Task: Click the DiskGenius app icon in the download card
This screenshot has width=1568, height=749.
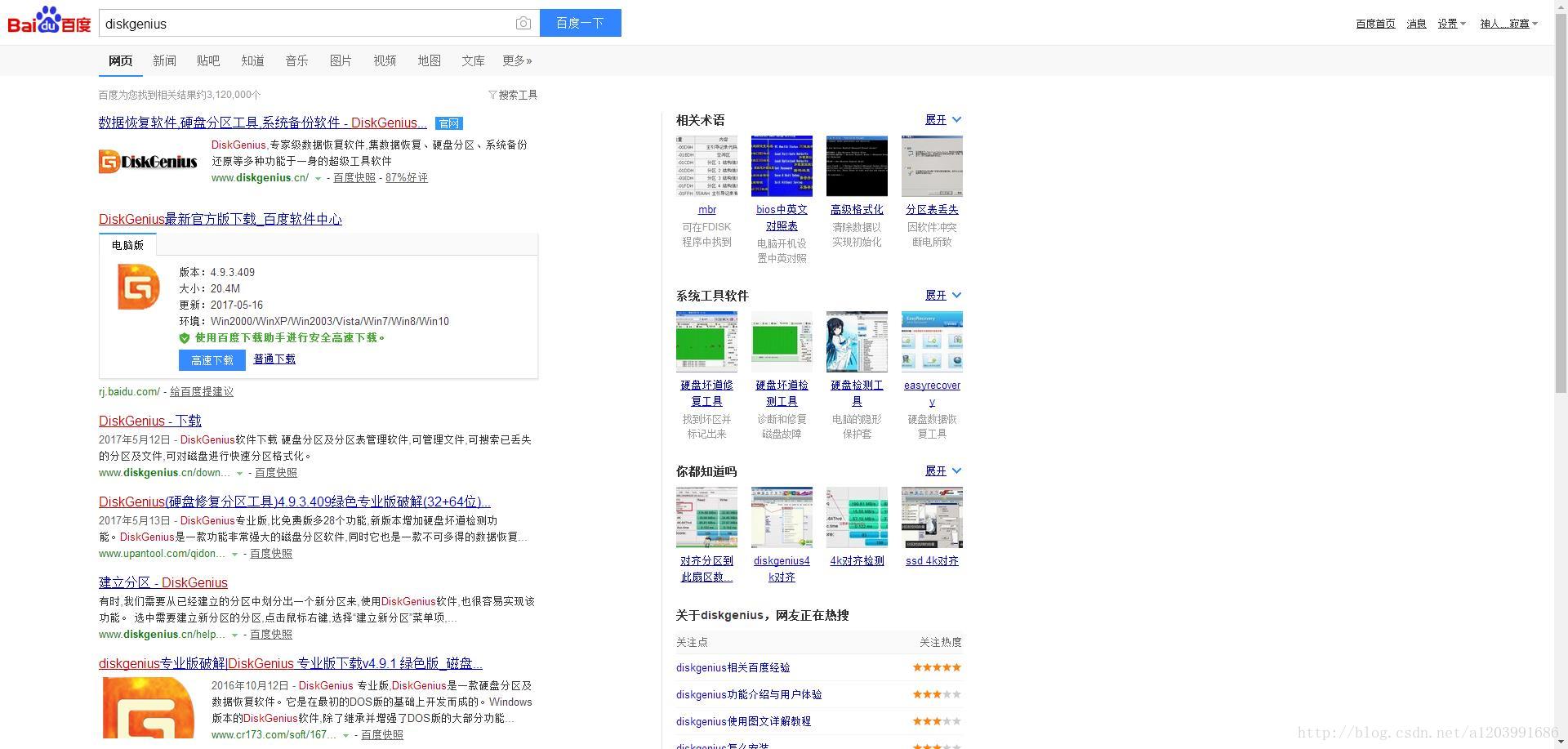Action: 136,288
